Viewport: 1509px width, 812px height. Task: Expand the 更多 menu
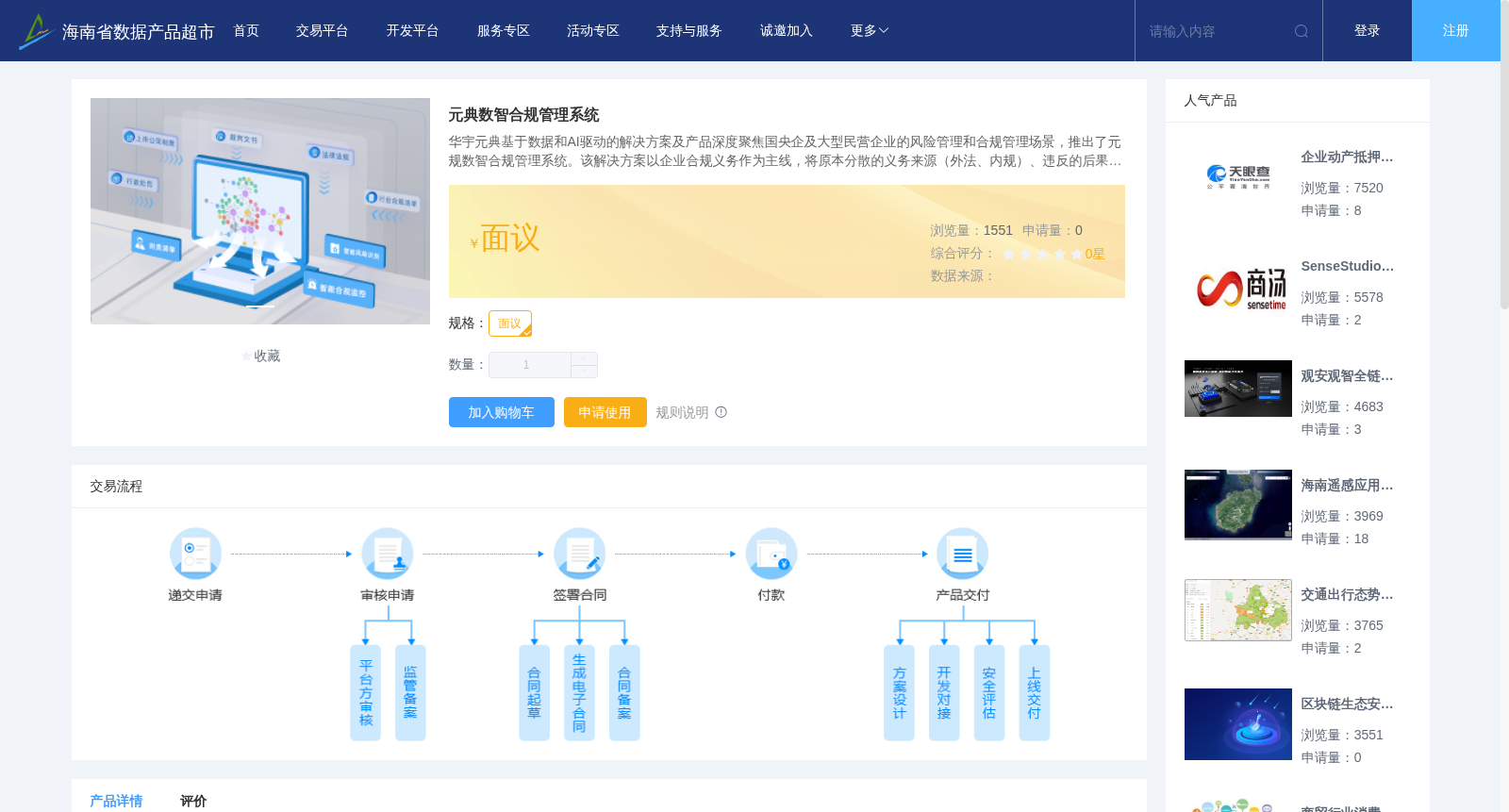pos(870,31)
